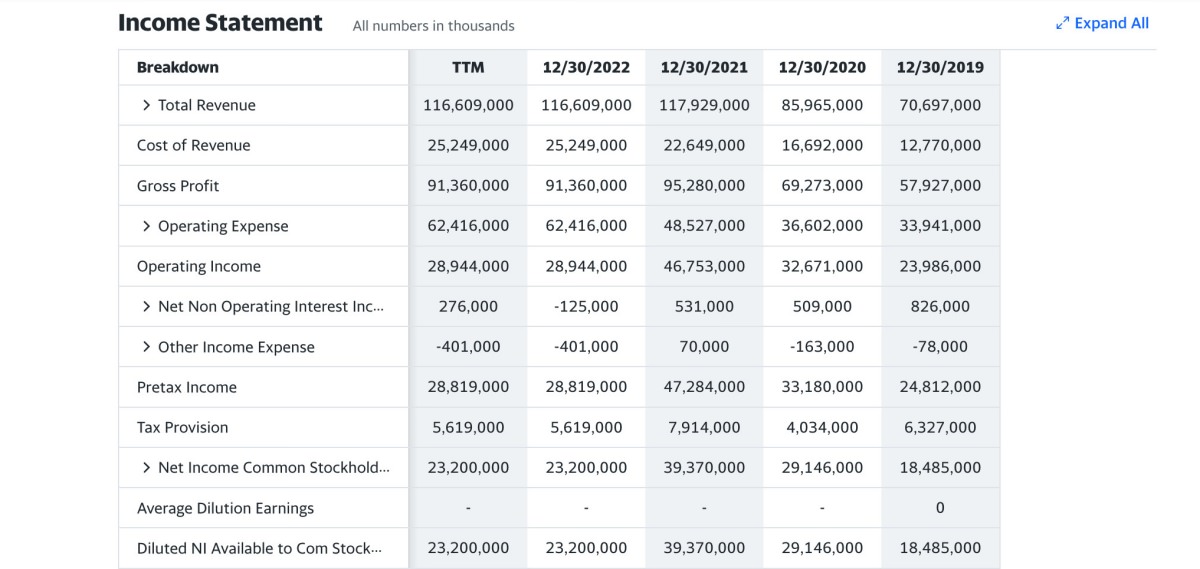Click Total Revenue value 70,697,000
Viewport: 1200px width, 569px height.
coord(940,105)
